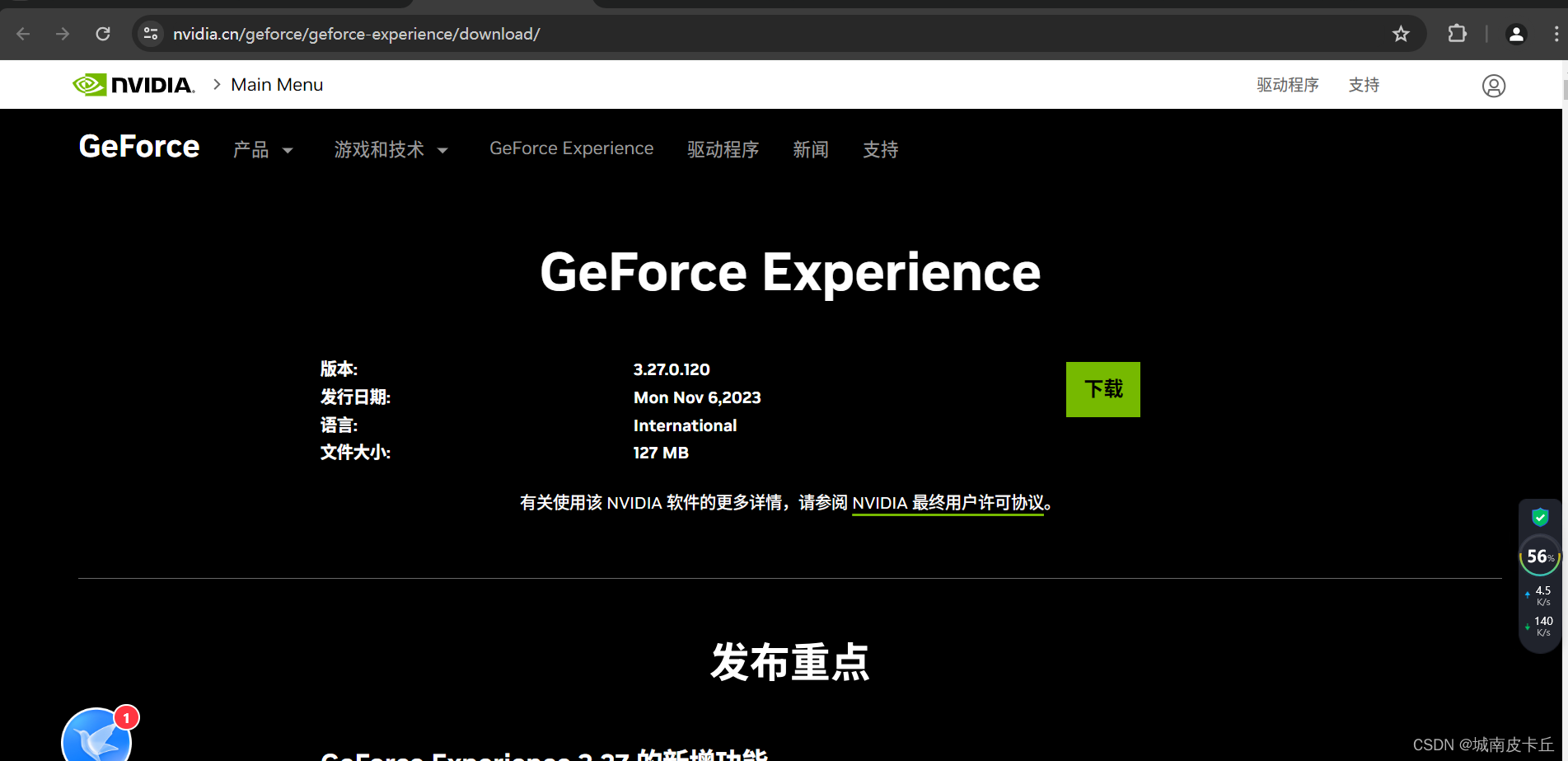Click the file size 127 MB
Screen dimensions: 1568x761
[x=661, y=453]
